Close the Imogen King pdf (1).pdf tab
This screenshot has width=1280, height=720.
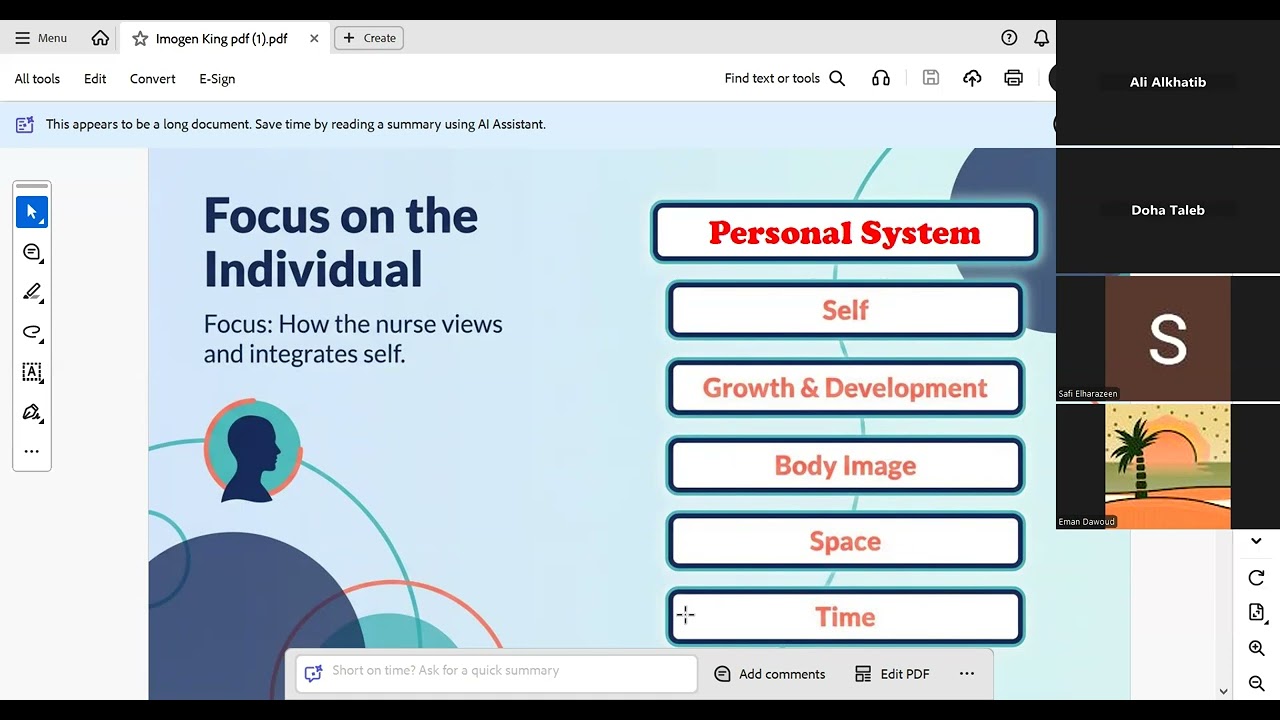(314, 38)
